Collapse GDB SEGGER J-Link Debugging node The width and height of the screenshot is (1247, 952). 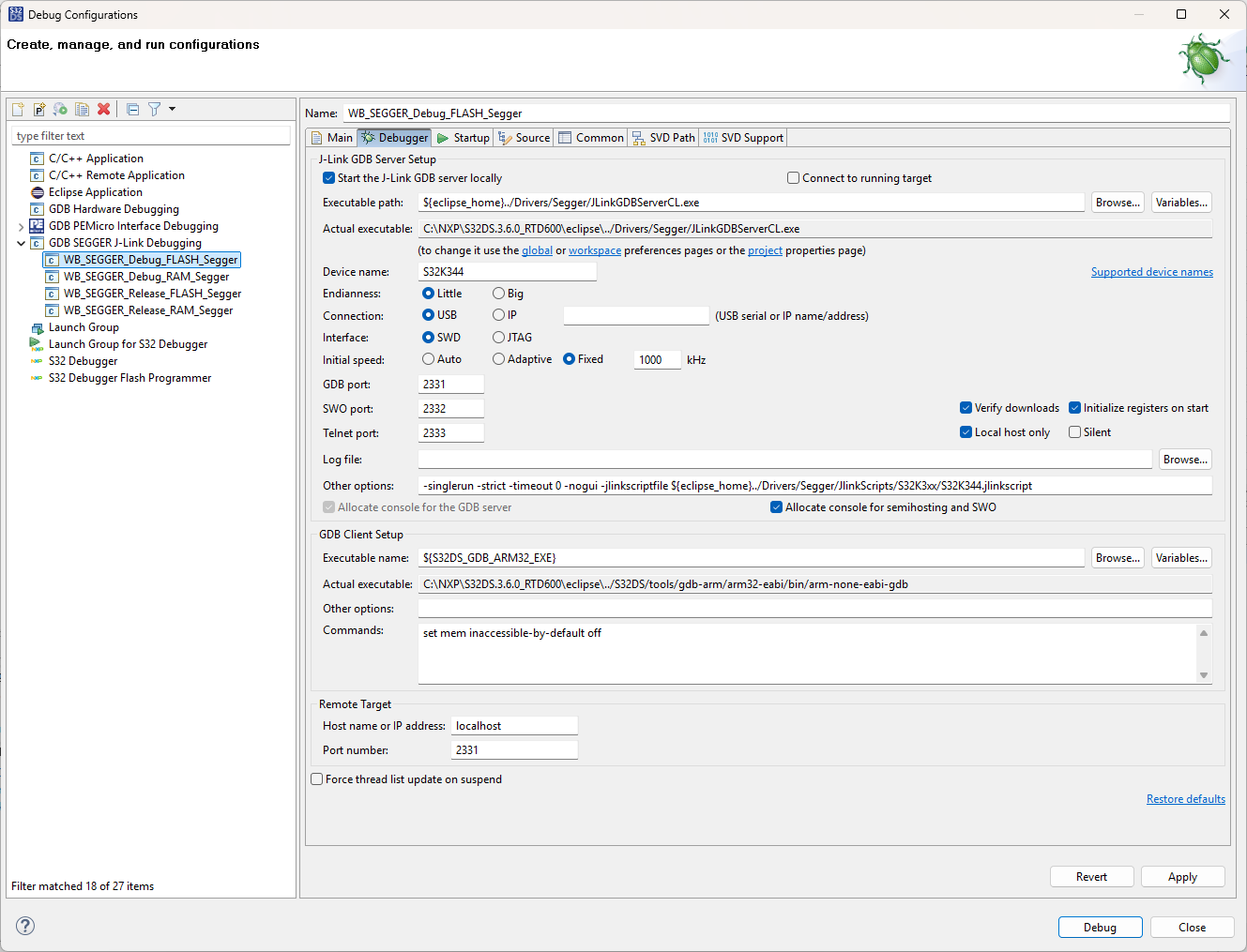pyautogui.click(x=21, y=243)
